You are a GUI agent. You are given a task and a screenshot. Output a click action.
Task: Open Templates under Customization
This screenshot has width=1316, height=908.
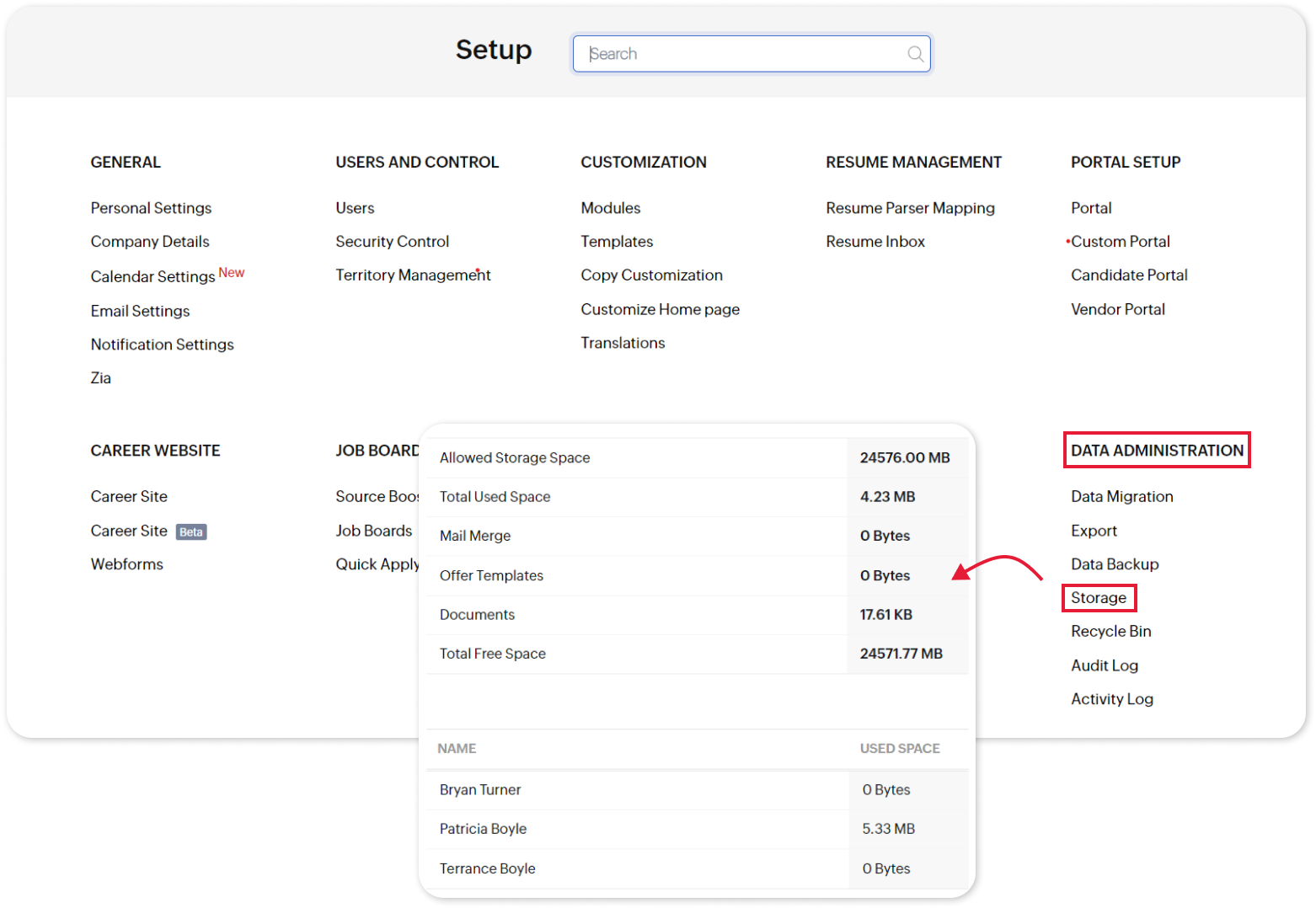(x=617, y=242)
